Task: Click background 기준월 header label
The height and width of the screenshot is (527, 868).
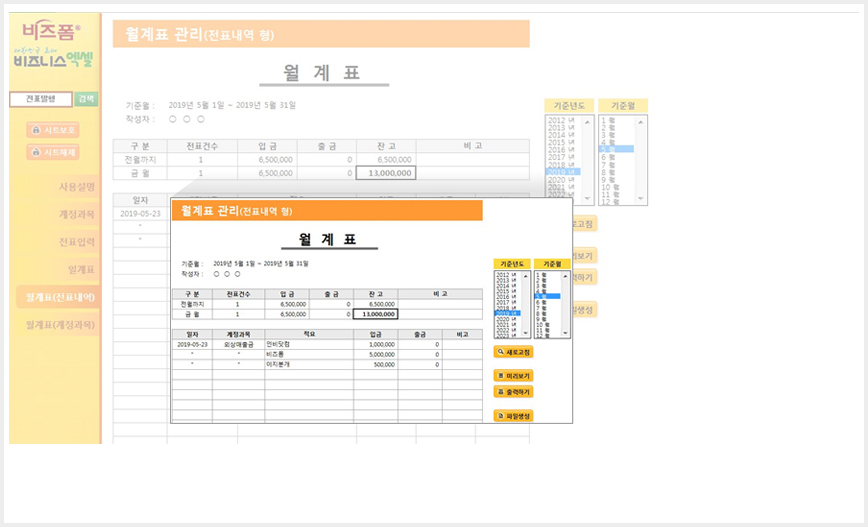Action: coord(623,105)
